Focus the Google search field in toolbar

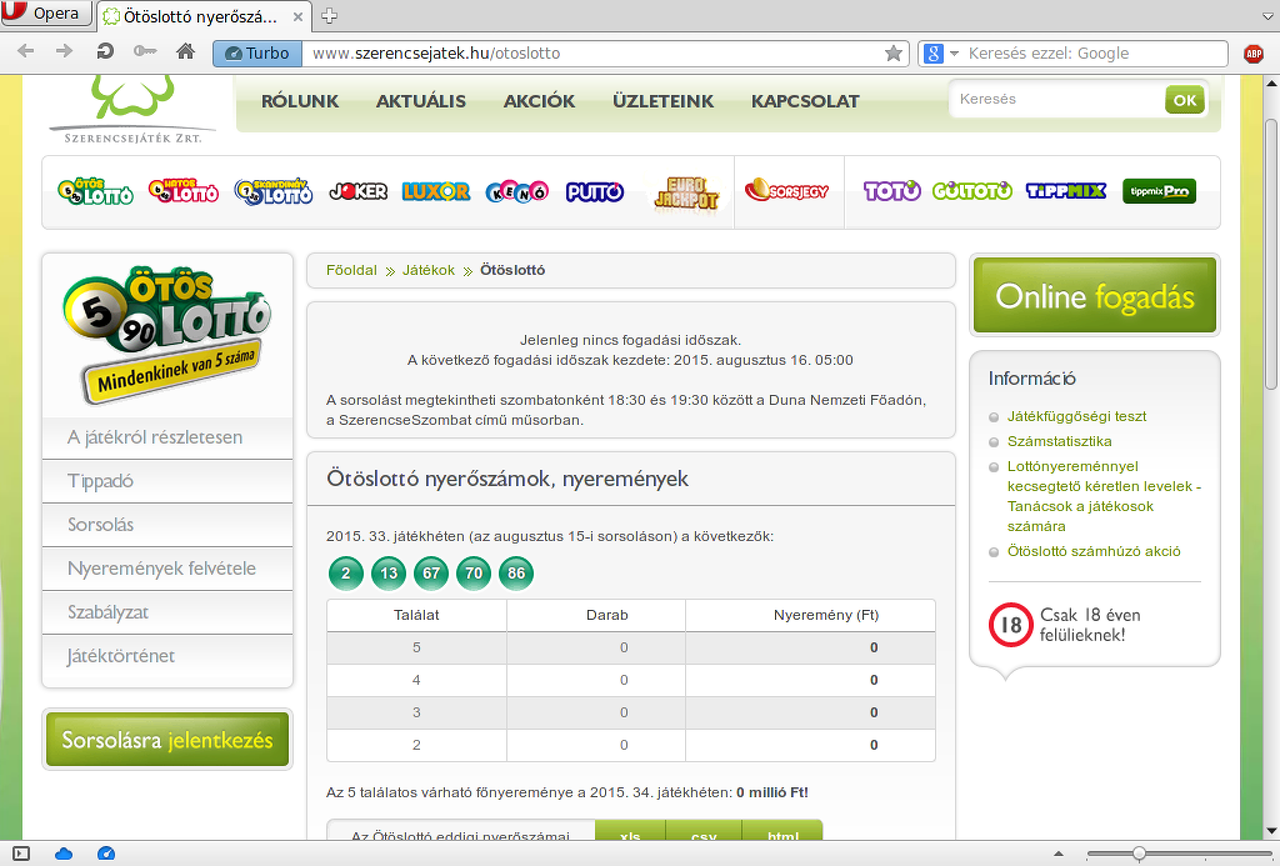point(1093,53)
